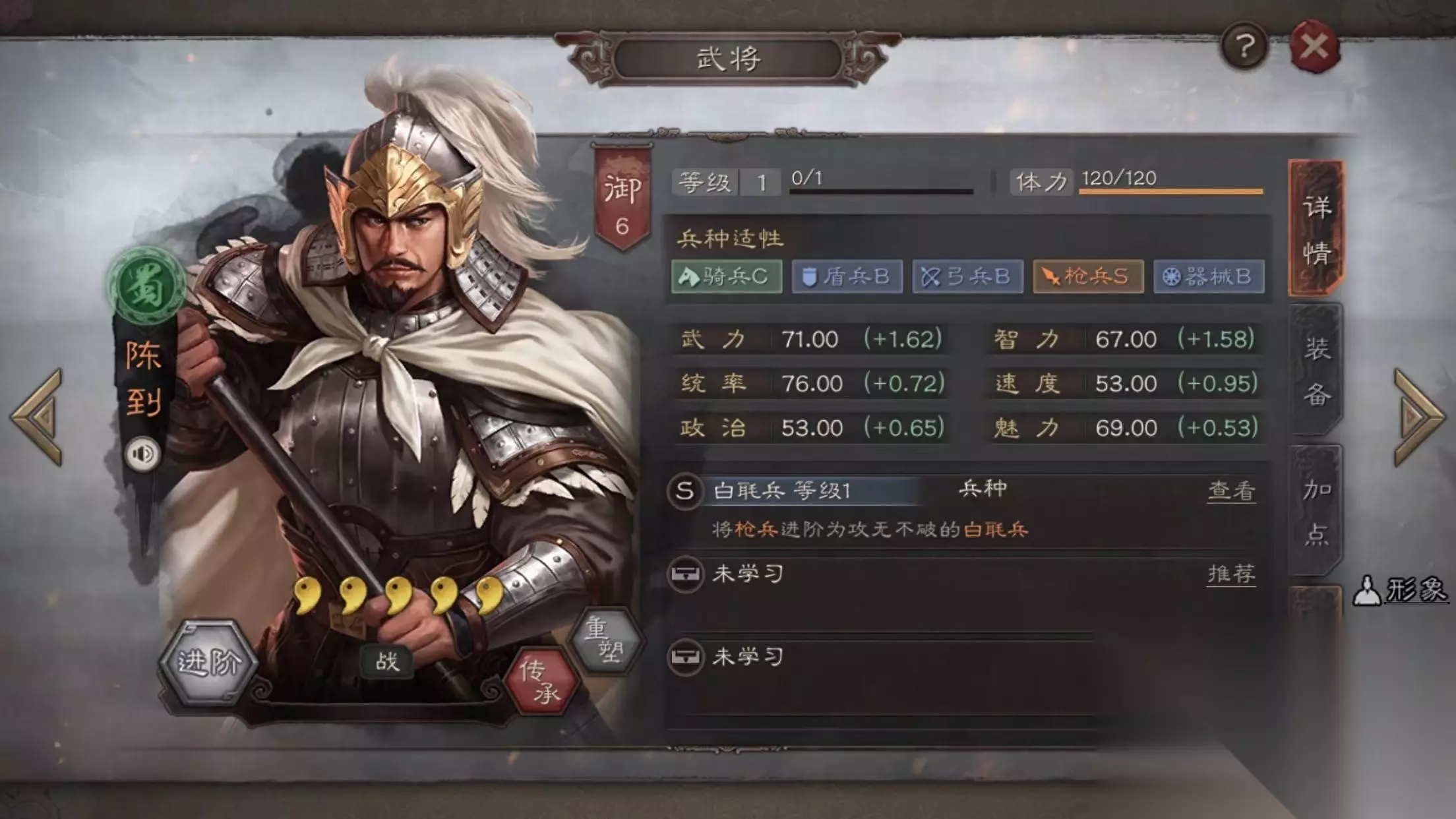Select the 骑兵C troop aptitude badge
The height and width of the screenshot is (819, 1456).
point(726,276)
